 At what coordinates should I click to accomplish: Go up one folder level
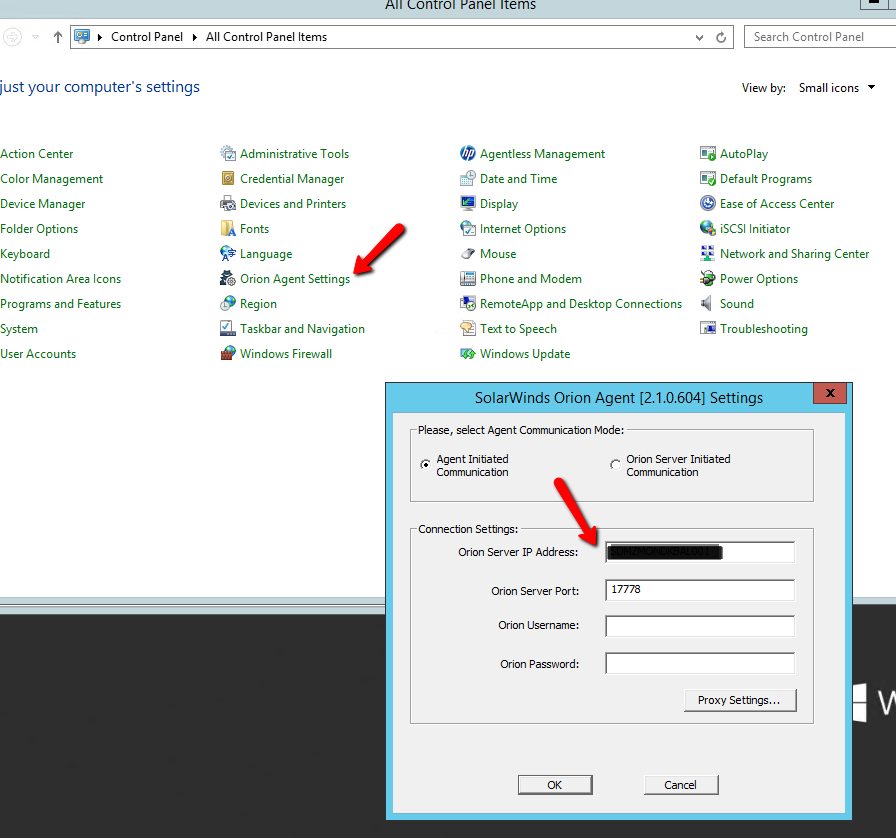click(x=58, y=37)
